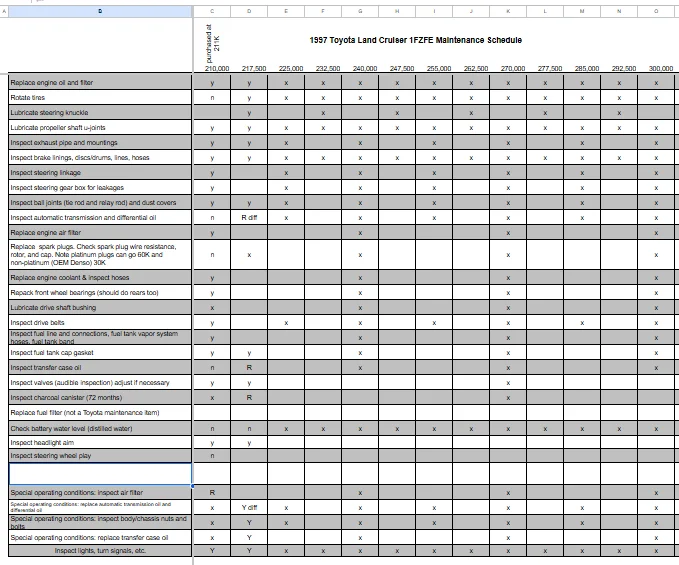Select 217,500 'n' cell in battery water level row
The width and height of the screenshot is (679, 565).
click(x=249, y=429)
